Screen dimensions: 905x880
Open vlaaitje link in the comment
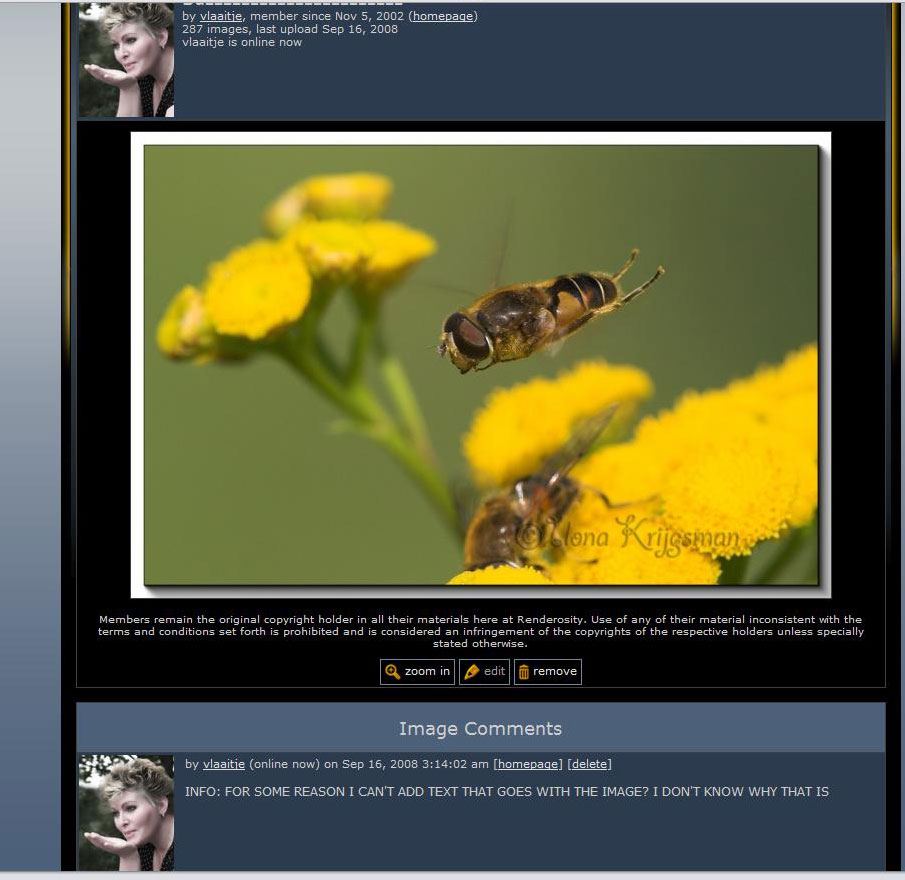(x=224, y=764)
